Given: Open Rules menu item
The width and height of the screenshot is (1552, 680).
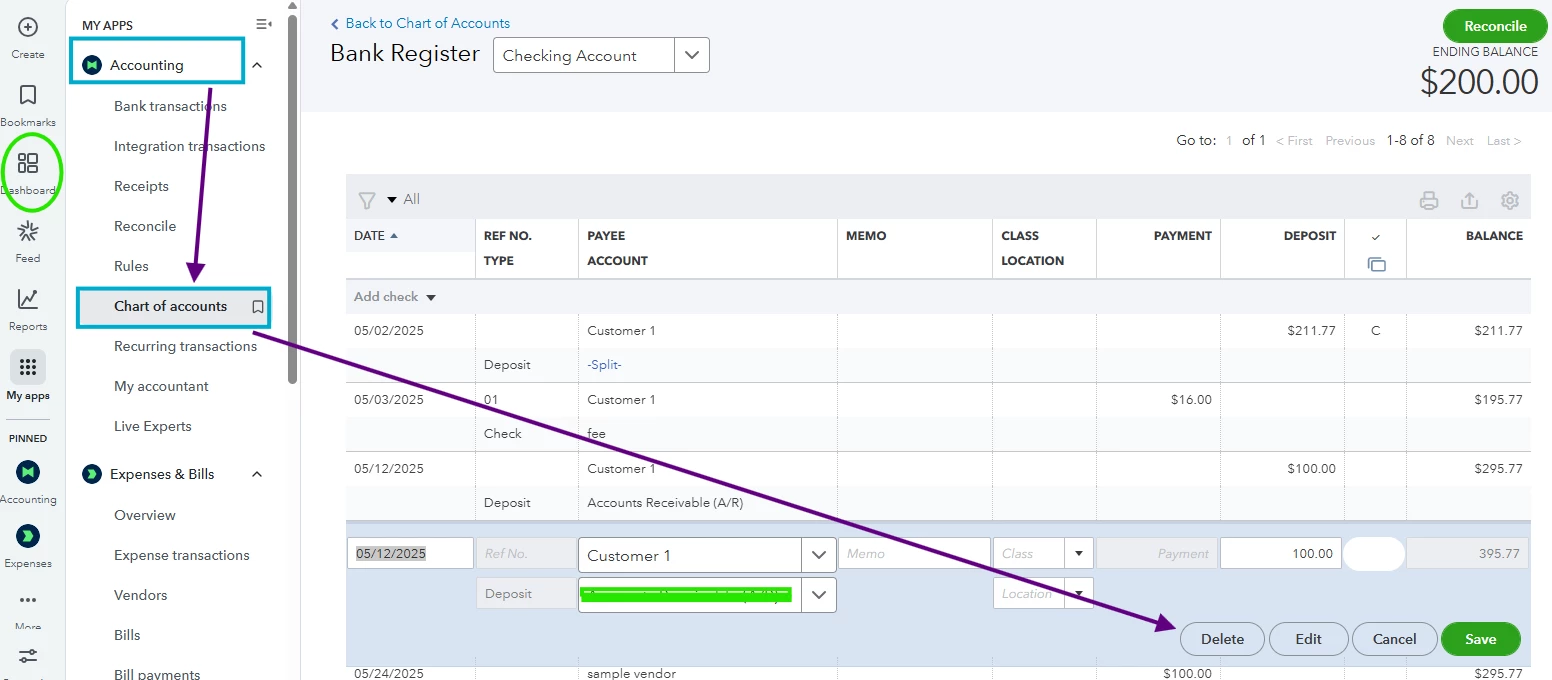Looking at the screenshot, I should pyautogui.click(x=131, y=266).
